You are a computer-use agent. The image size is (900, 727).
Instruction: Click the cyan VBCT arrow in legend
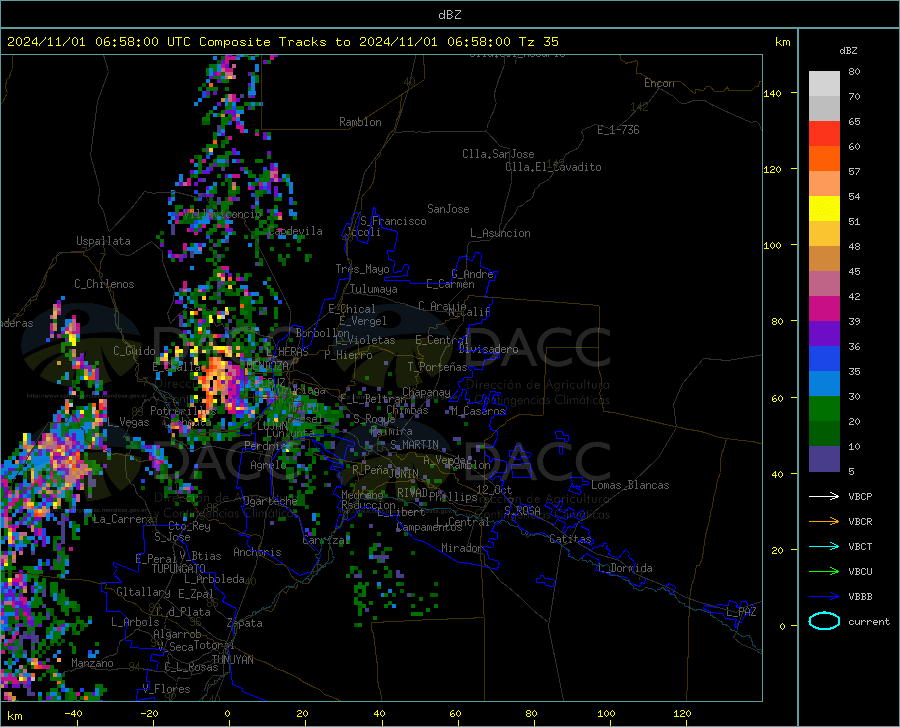pyautogui.click(x=824, y=546)
